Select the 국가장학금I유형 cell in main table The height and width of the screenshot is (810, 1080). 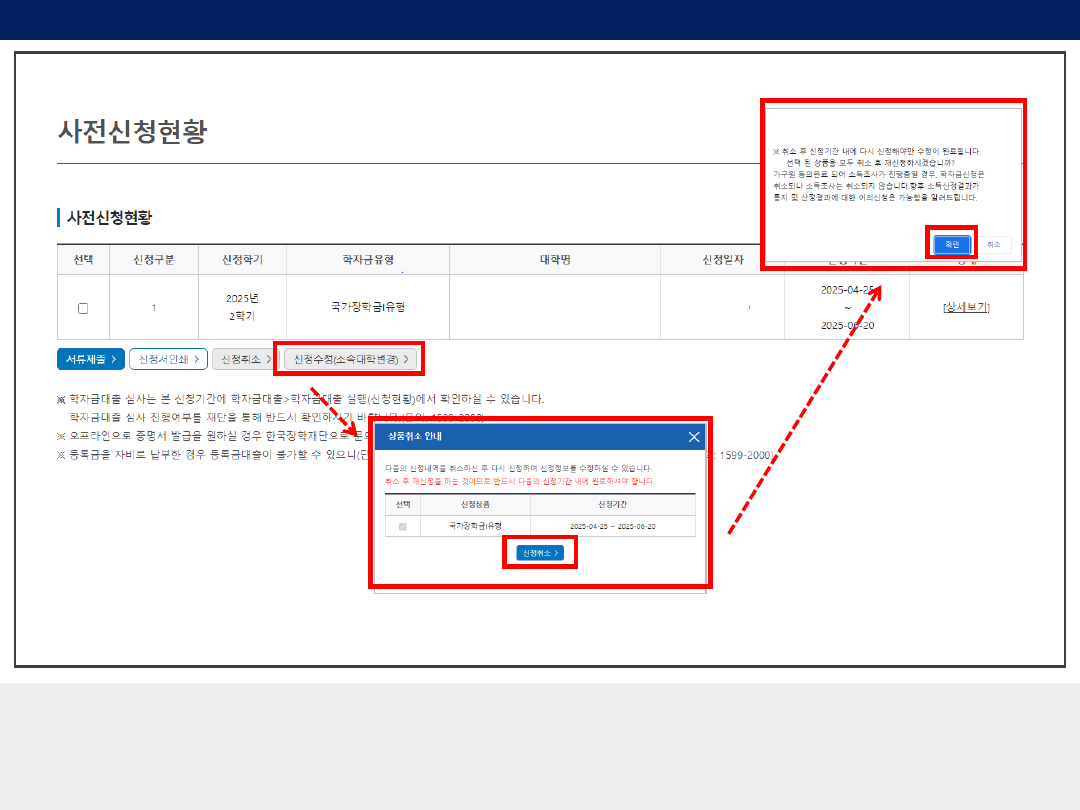click(x=368, y=307)
